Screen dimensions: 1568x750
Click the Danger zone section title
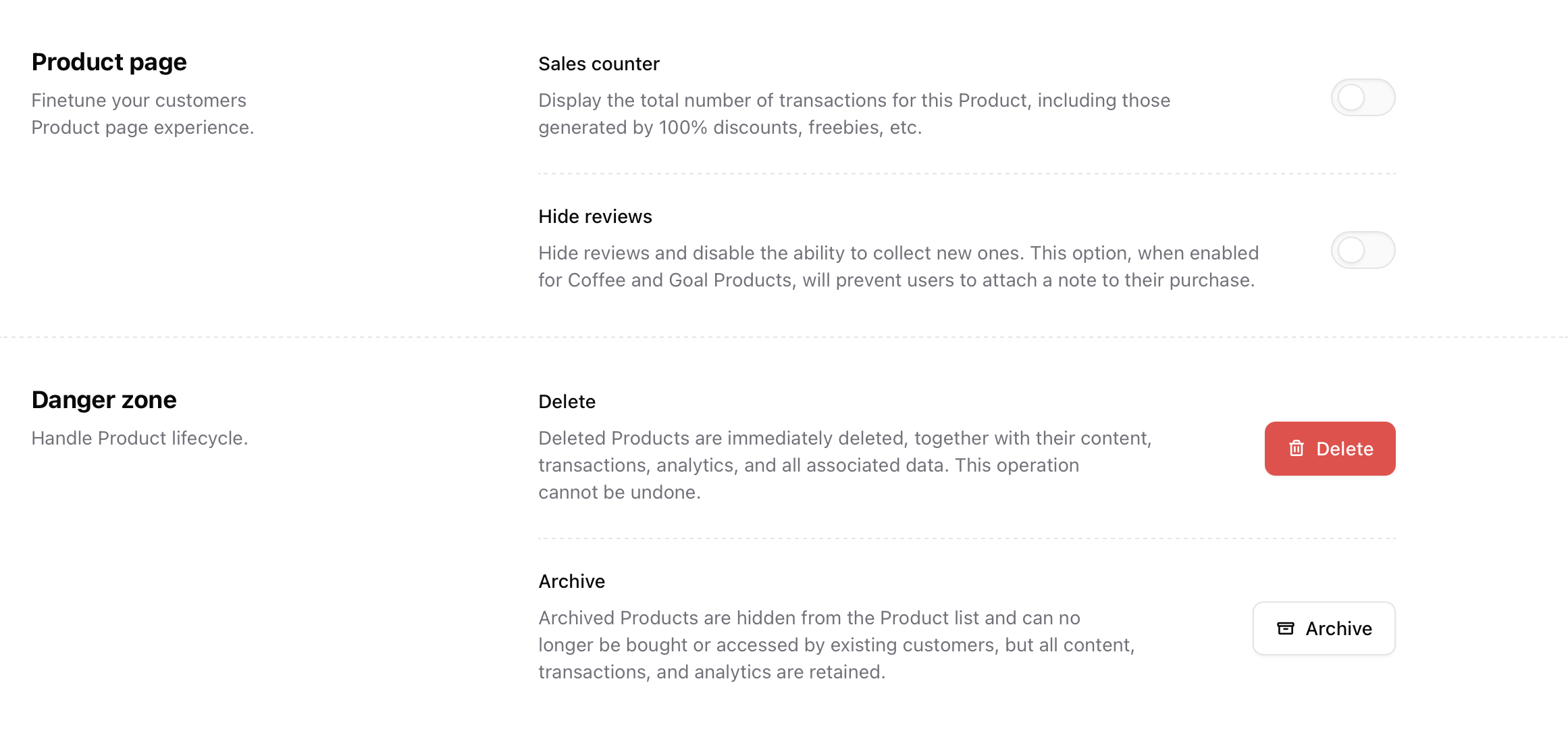click(104, 399)
